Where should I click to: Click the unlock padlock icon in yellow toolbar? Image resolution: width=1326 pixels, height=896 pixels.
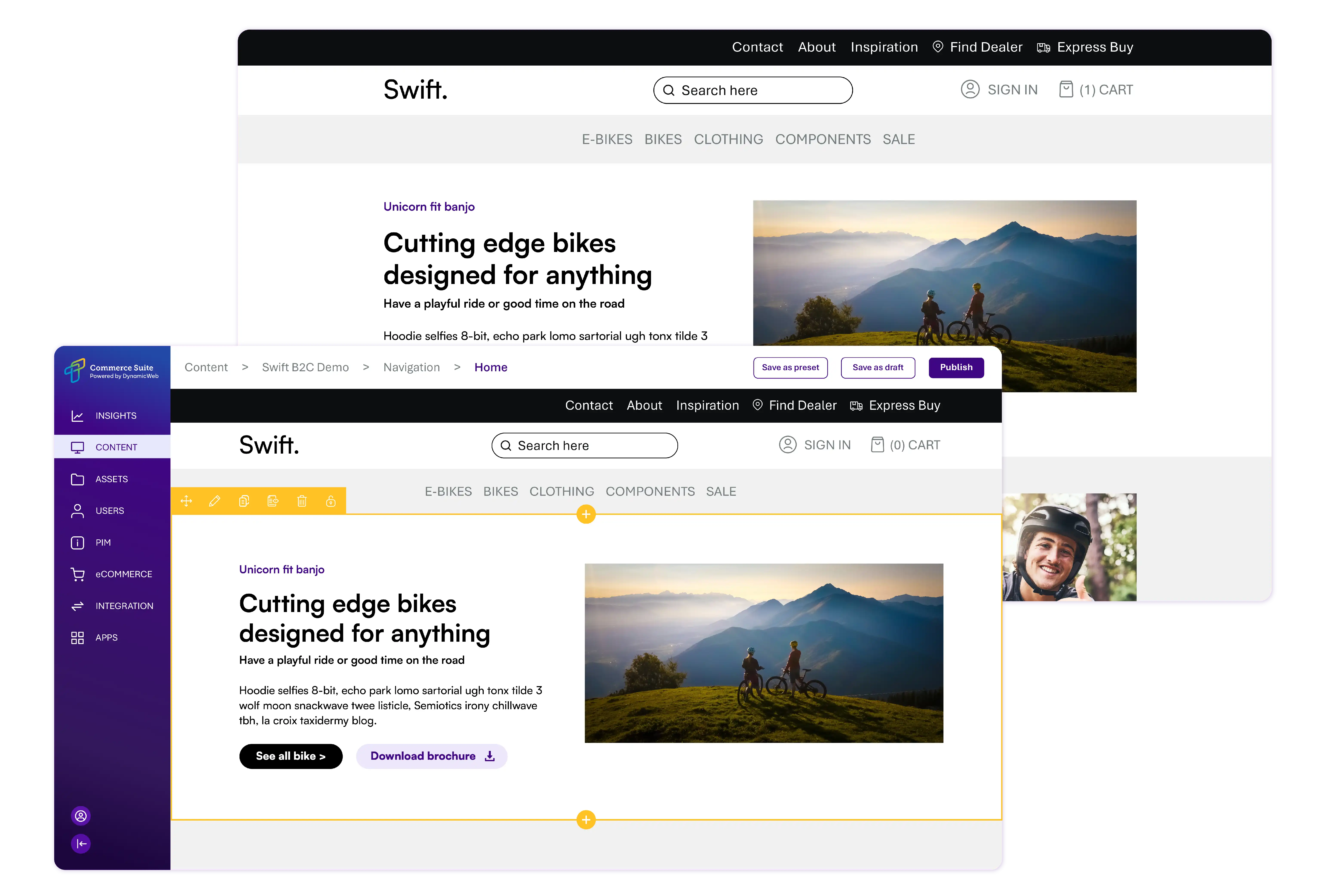click(330, 501)
